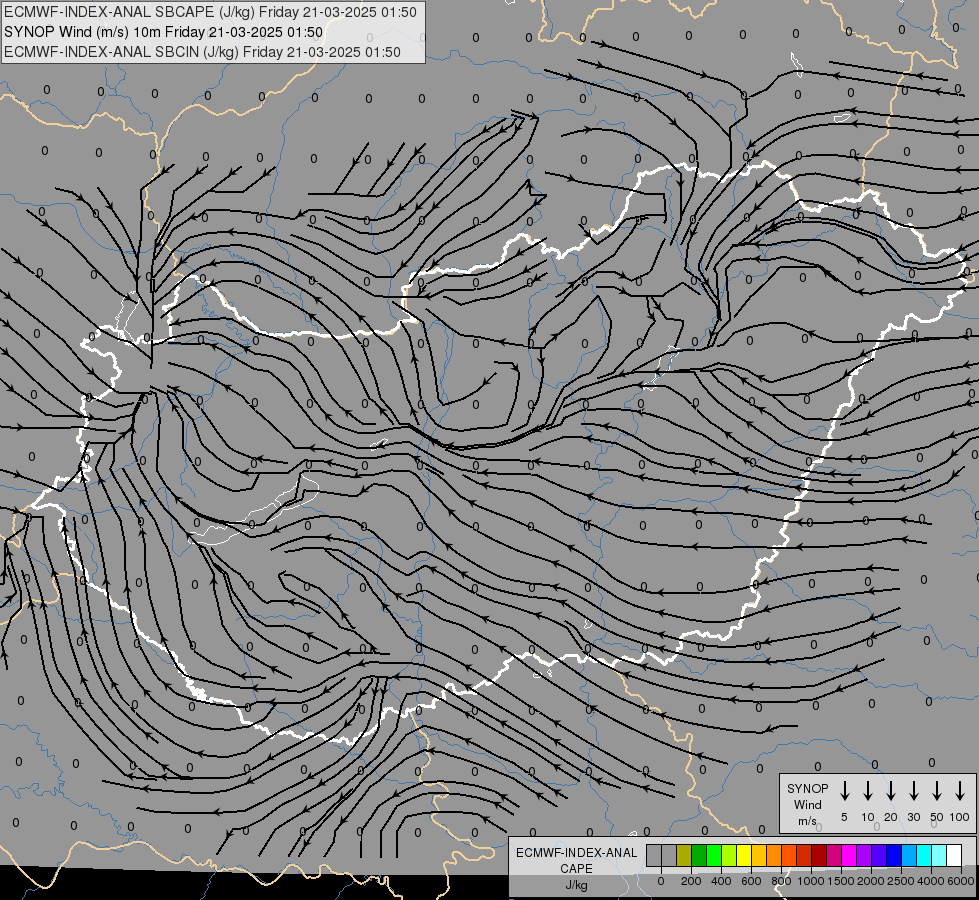Pick the white swatch at 6000

point(953,855)
